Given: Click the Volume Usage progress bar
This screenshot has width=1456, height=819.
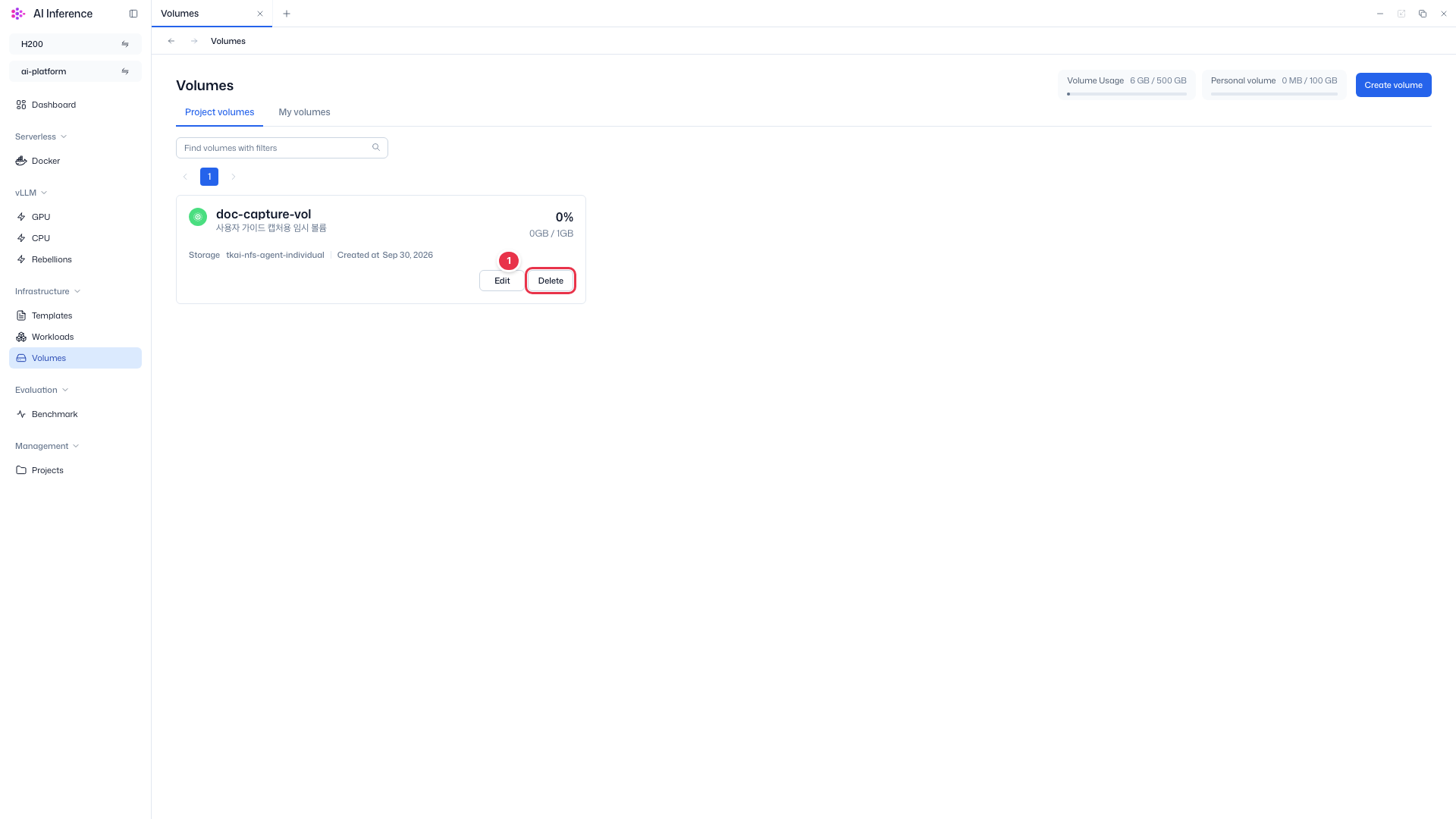Looking at the screenshot, I should point(1126,94).
